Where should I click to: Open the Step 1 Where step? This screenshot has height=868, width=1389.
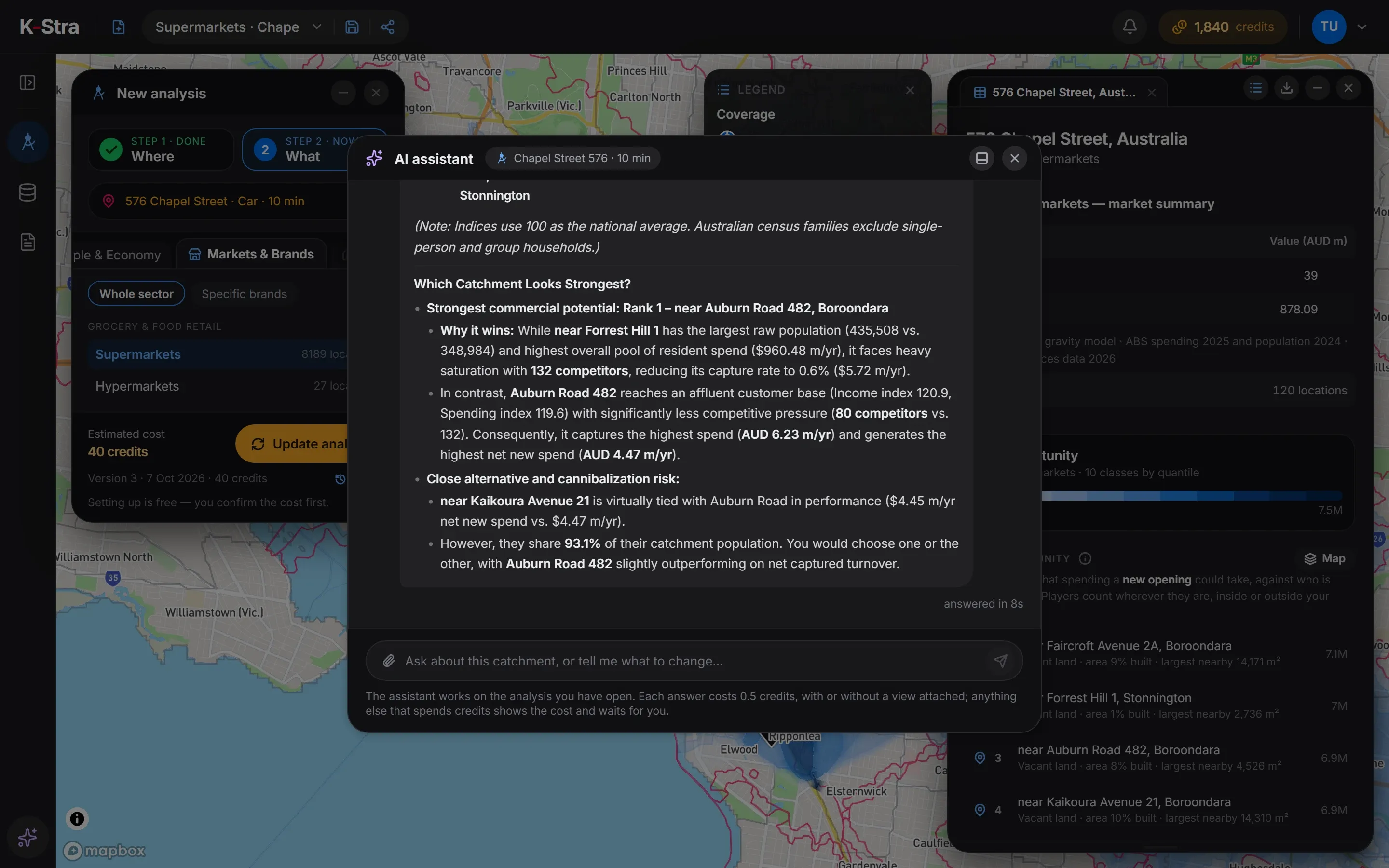161,149
